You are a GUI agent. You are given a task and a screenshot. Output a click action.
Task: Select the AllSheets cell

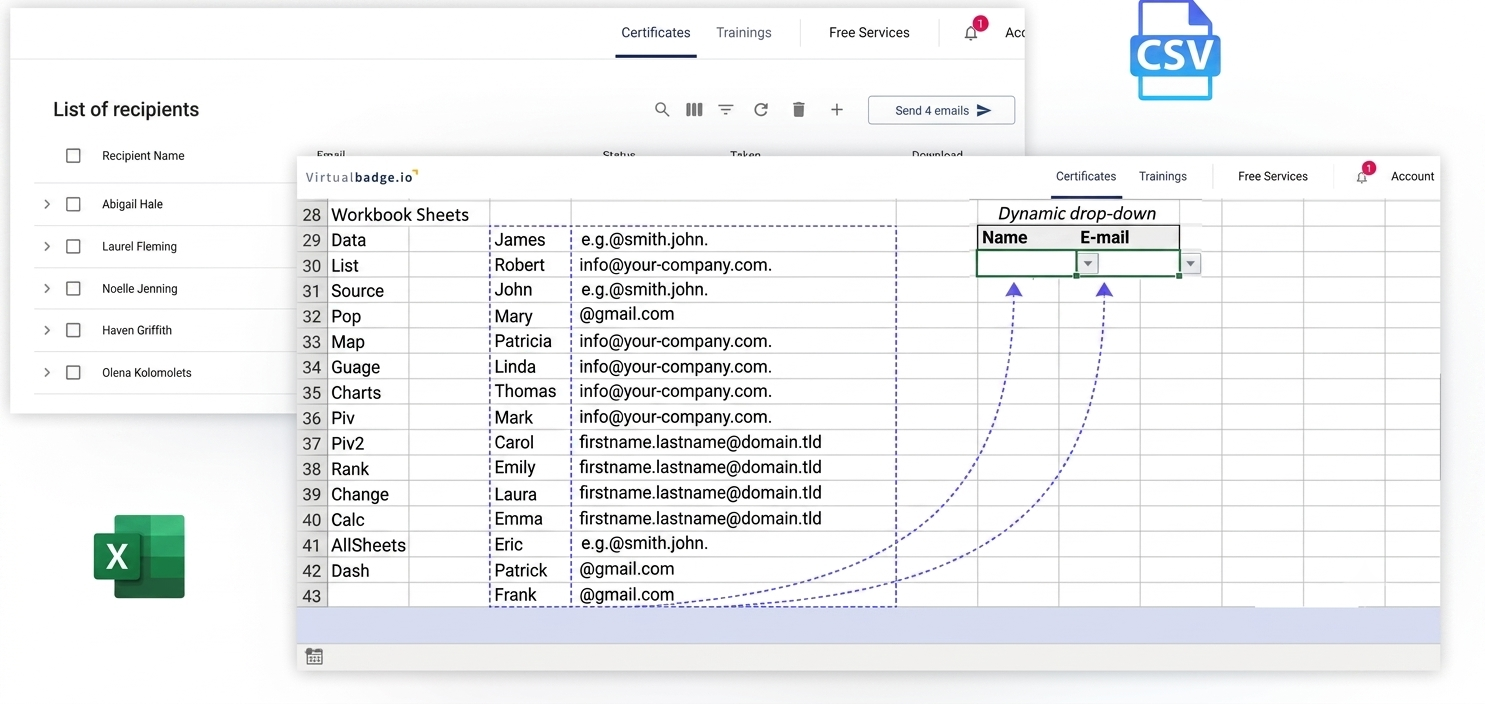point(368,545)
